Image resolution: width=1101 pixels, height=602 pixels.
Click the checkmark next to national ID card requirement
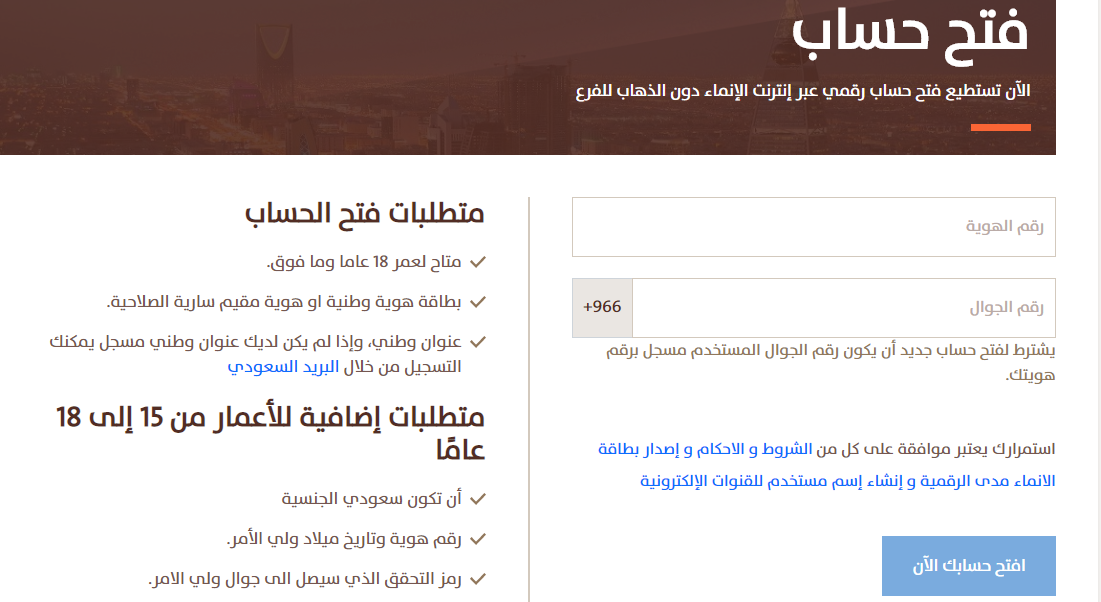tap(477, 301)
